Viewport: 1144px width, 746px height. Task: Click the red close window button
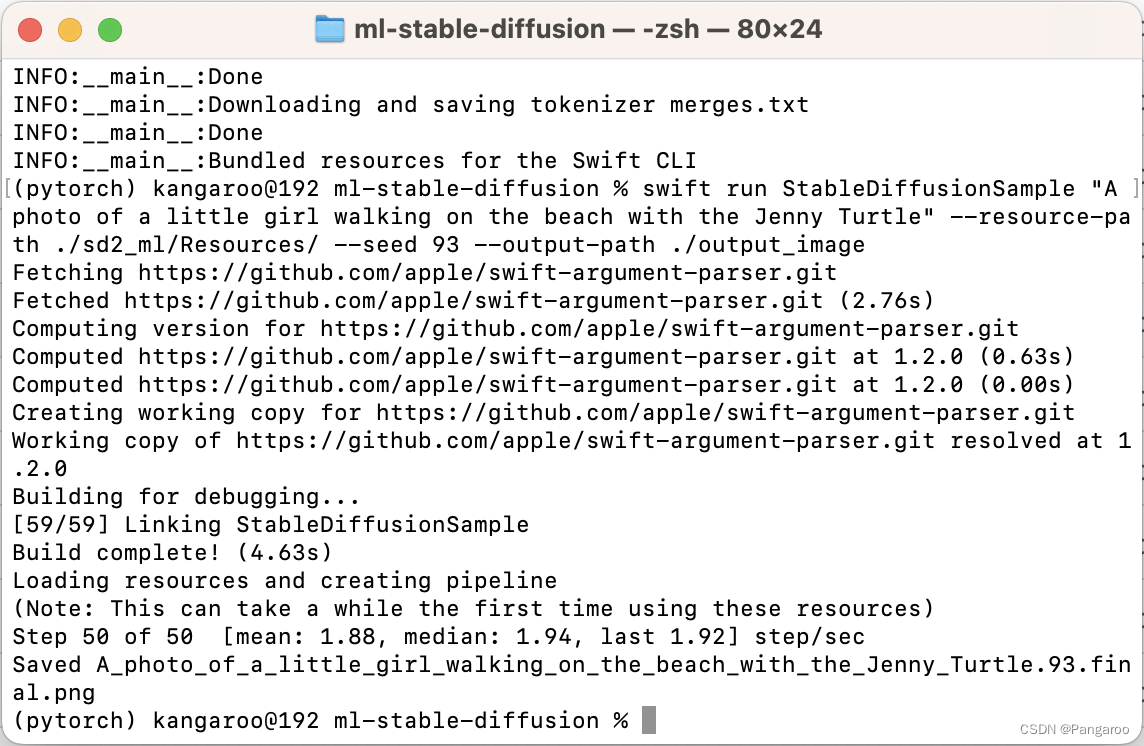coord(30,30)
